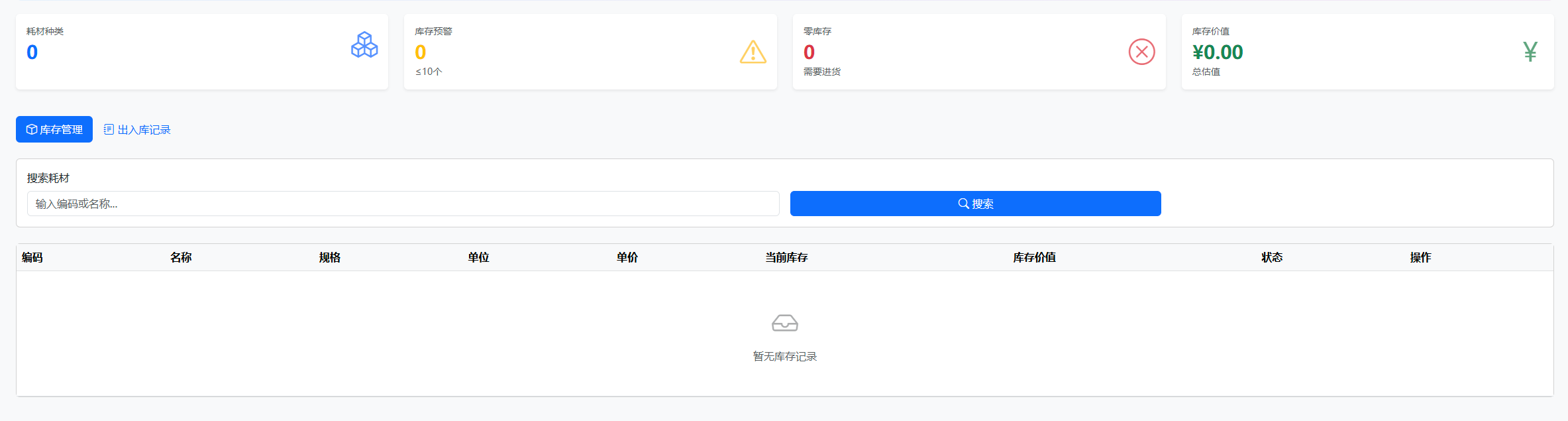The height and width of the screenshot is (421, 1568).
Task: Click the document icon beside 出入库记录
Action: click(x=109, y=129)
